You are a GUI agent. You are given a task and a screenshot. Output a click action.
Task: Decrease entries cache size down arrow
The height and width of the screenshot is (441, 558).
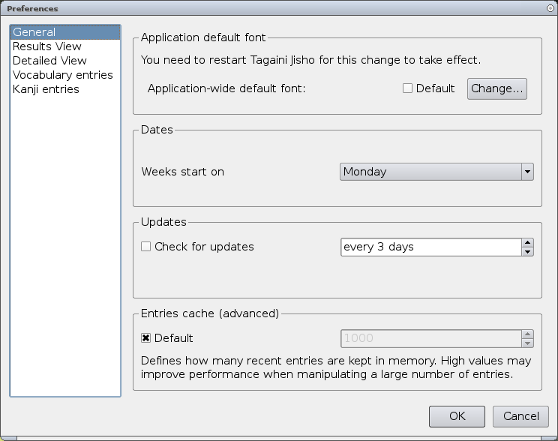(x=527, y=343)
